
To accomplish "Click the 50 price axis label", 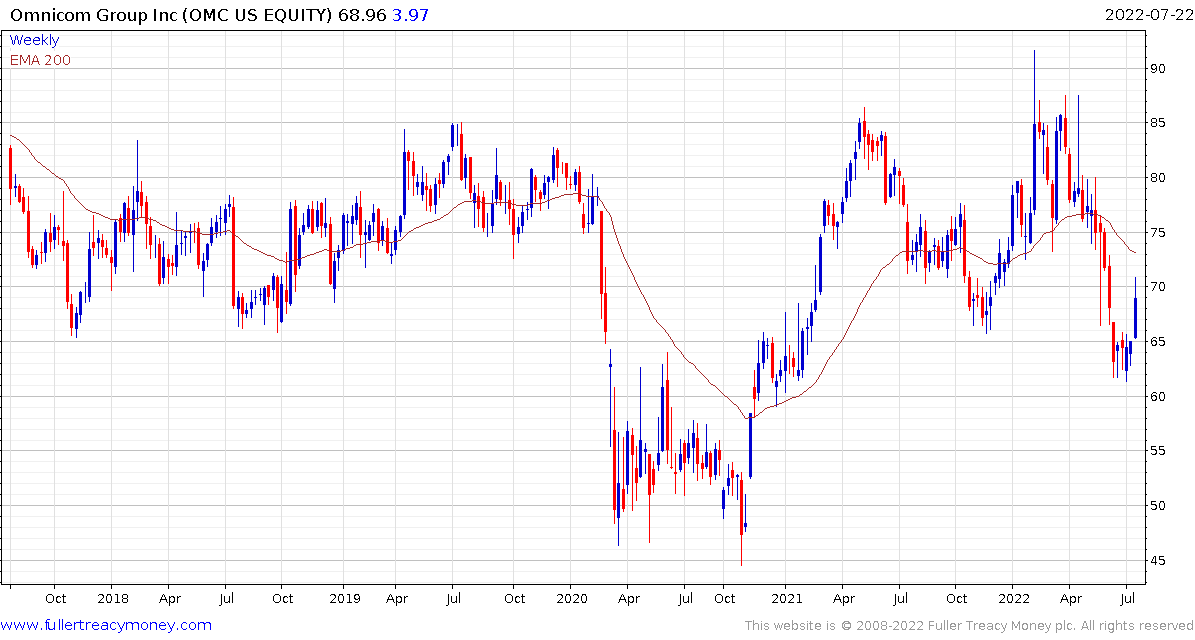I will (1159, 505).
